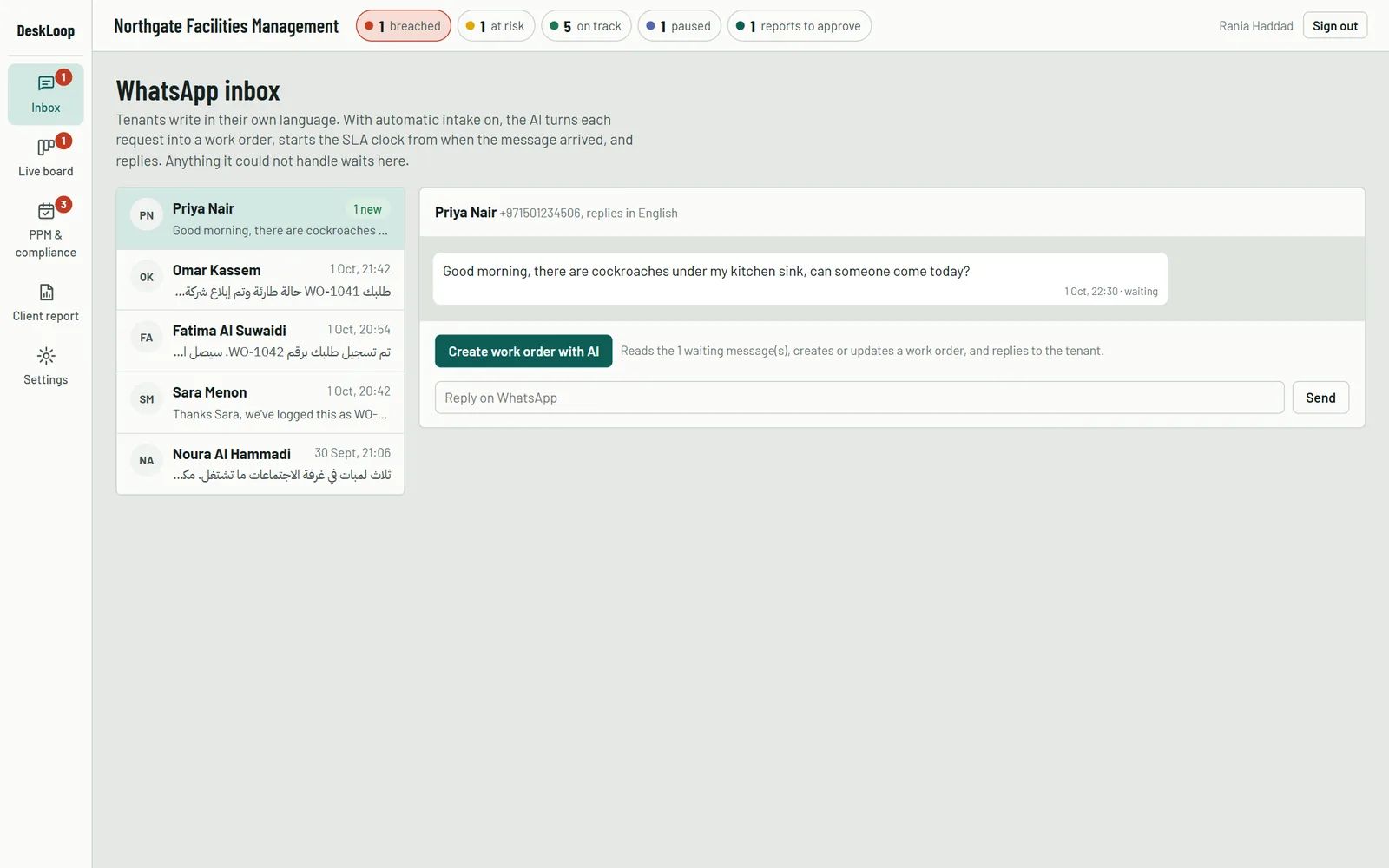The width and height of the screenshot is (1389, 868).
Task: Open Priya Nair conversation
Action: point(260,219)
